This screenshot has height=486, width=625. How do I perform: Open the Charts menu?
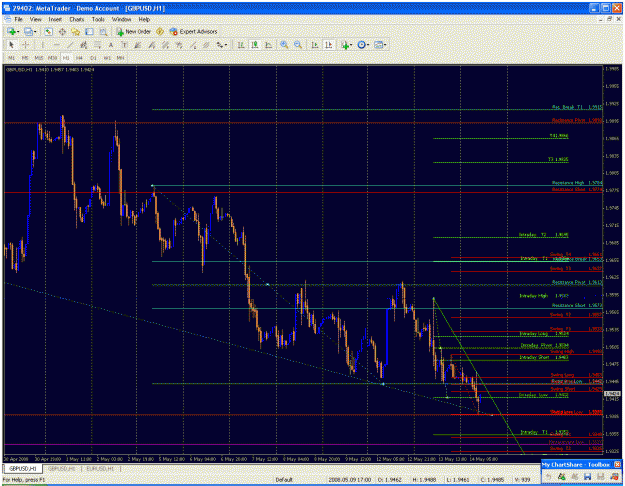(x=77, y=19)
